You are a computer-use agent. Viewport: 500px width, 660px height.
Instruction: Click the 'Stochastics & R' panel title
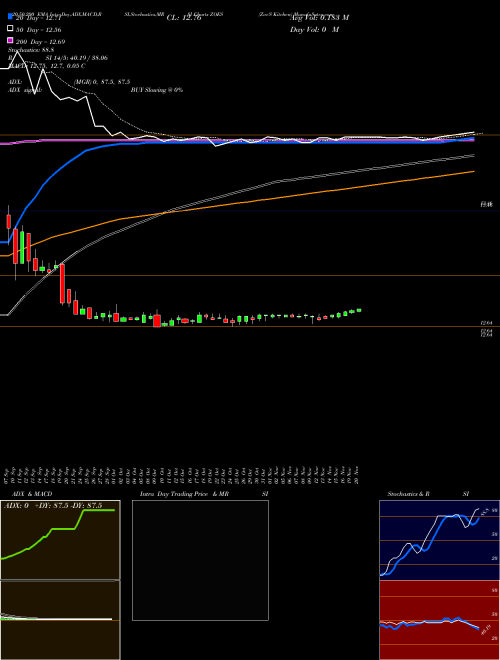[409, 494]
